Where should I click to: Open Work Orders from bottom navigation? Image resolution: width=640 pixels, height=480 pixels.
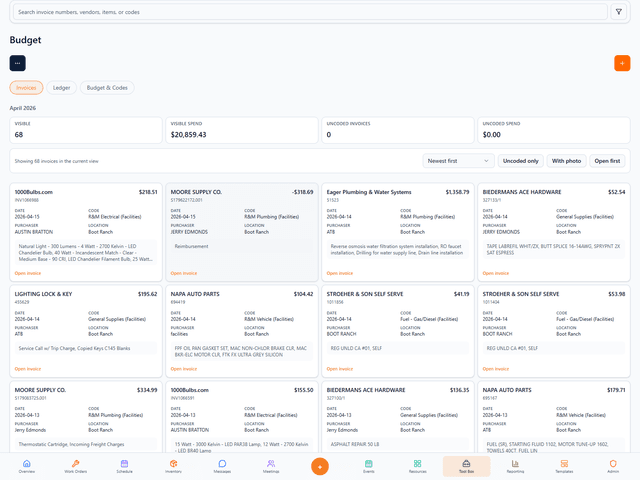coord(75,466)
